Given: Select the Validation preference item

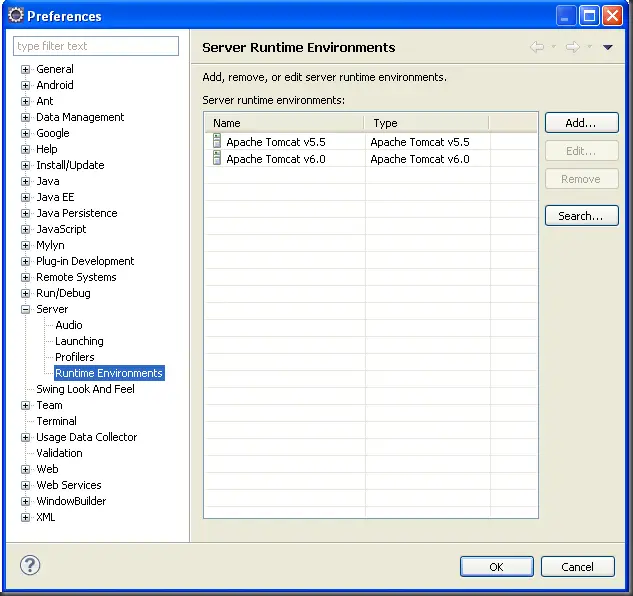Looking at the screenshot, I should coord(59,453).
